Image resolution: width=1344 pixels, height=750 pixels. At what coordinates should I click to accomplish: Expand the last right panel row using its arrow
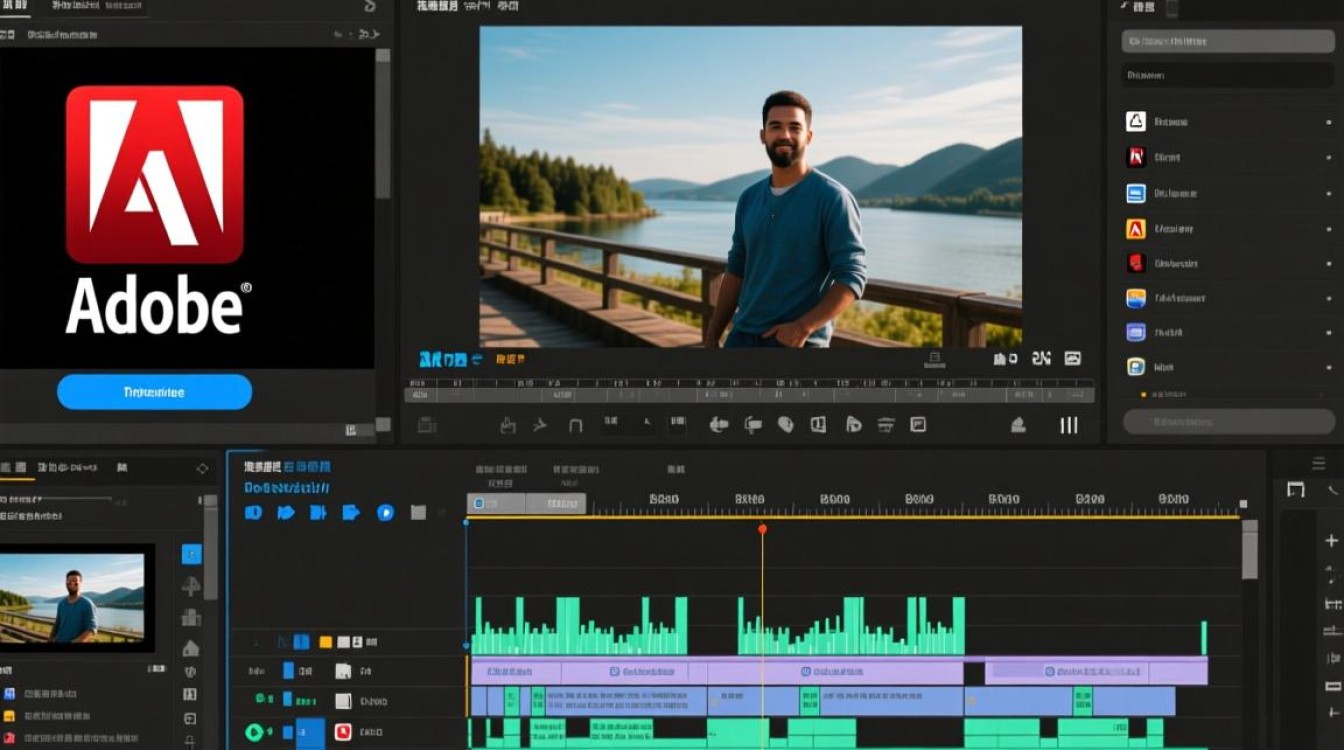point(1328,367)
